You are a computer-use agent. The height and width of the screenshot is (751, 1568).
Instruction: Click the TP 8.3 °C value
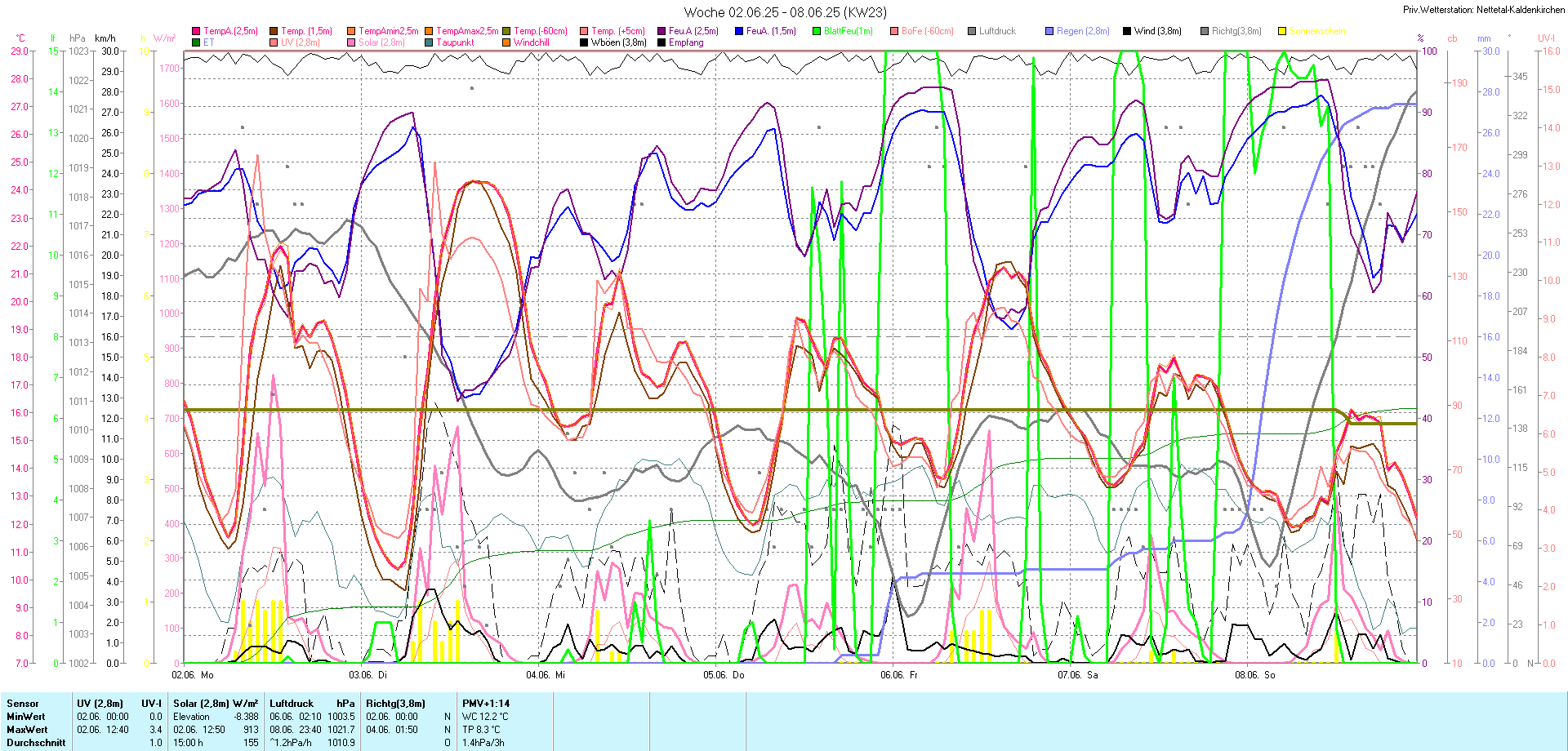481,730
